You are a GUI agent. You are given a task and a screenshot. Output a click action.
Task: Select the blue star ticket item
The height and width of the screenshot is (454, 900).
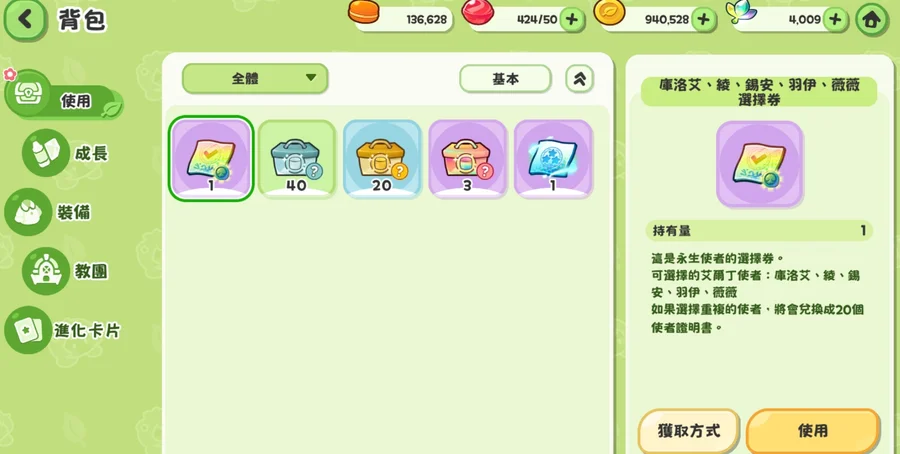click(x=553, y=158)
